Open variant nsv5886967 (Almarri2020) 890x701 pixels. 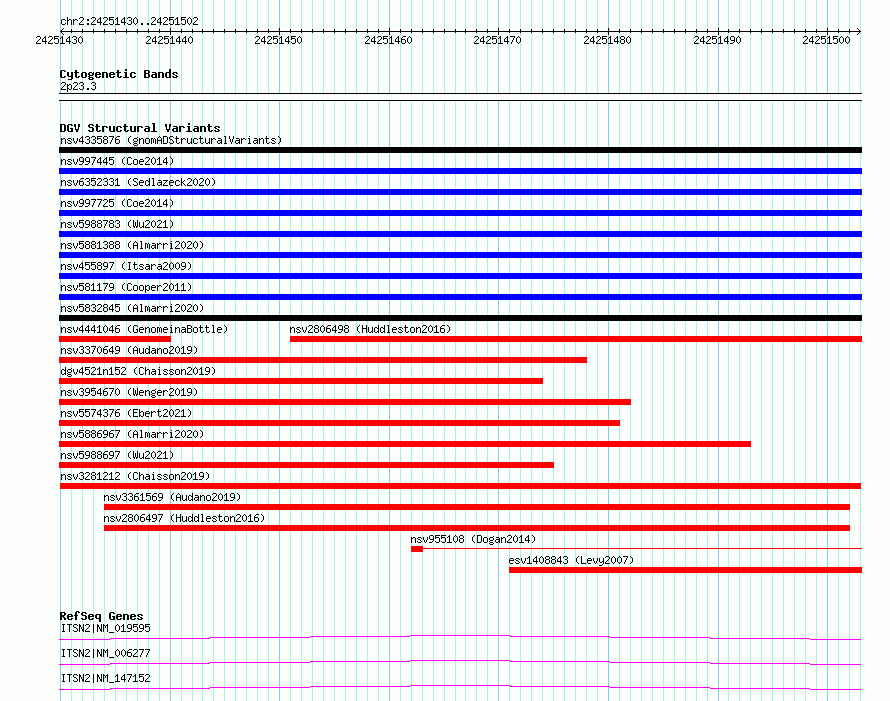pyautogui.click(x=132, y=434)
